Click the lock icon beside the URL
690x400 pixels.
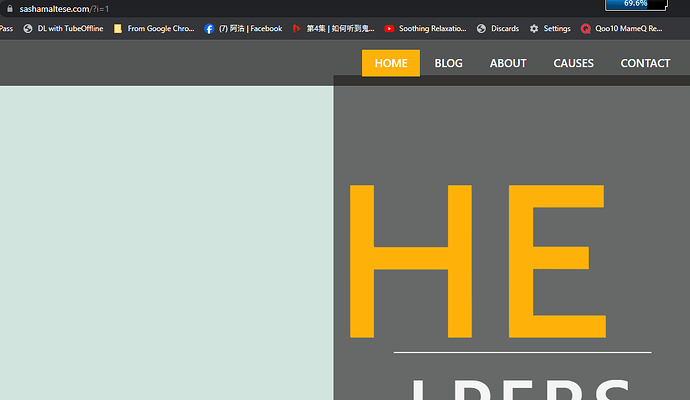coord(9,8)
